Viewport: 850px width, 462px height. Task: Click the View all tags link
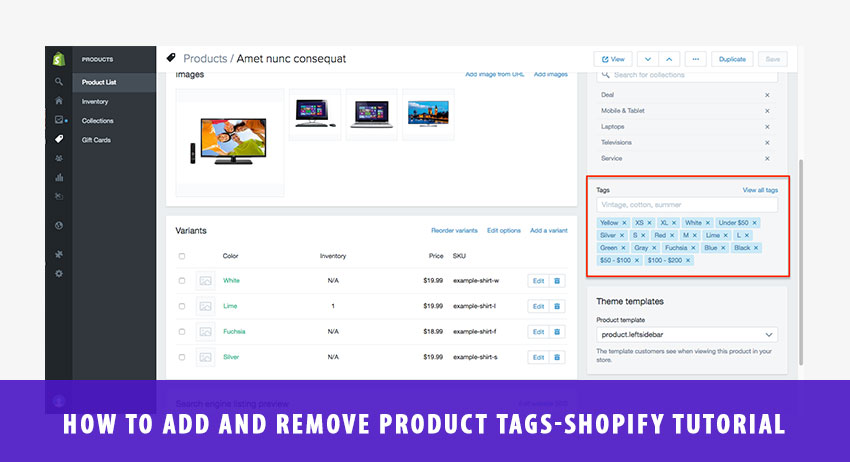[760, 190]
